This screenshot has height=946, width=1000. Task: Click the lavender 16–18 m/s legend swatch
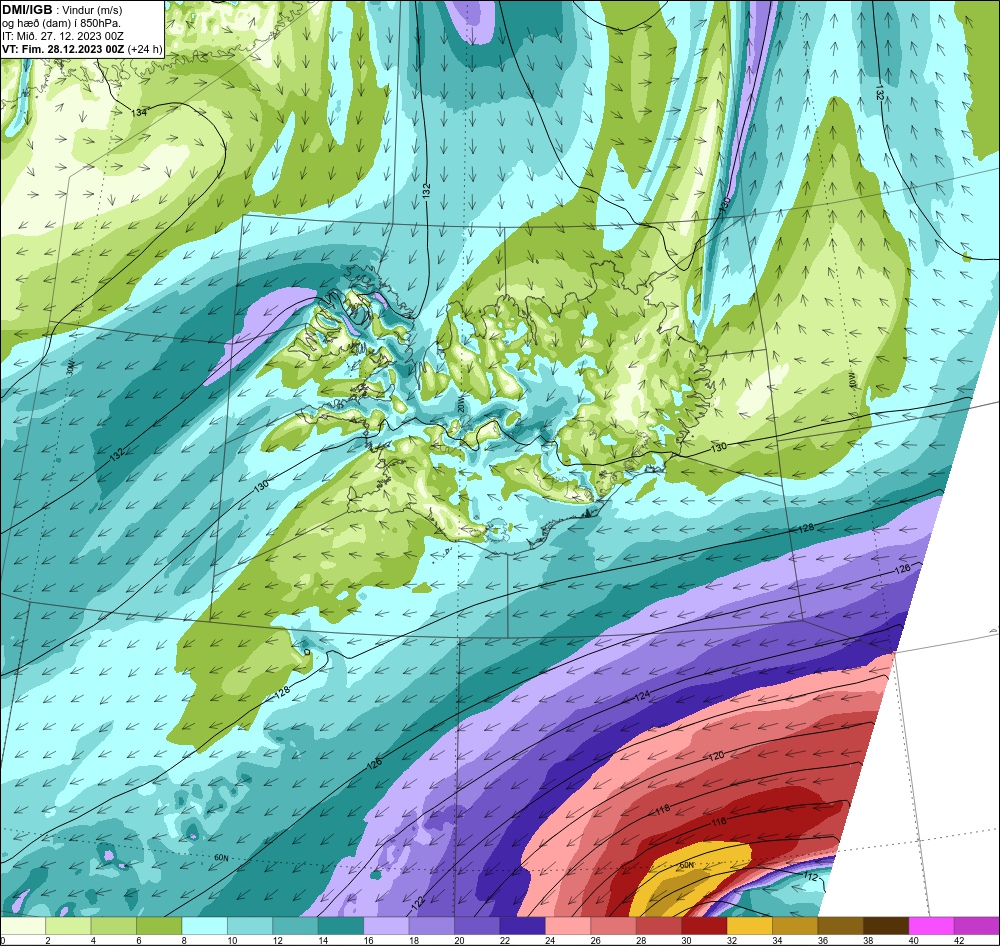(386, 926)
